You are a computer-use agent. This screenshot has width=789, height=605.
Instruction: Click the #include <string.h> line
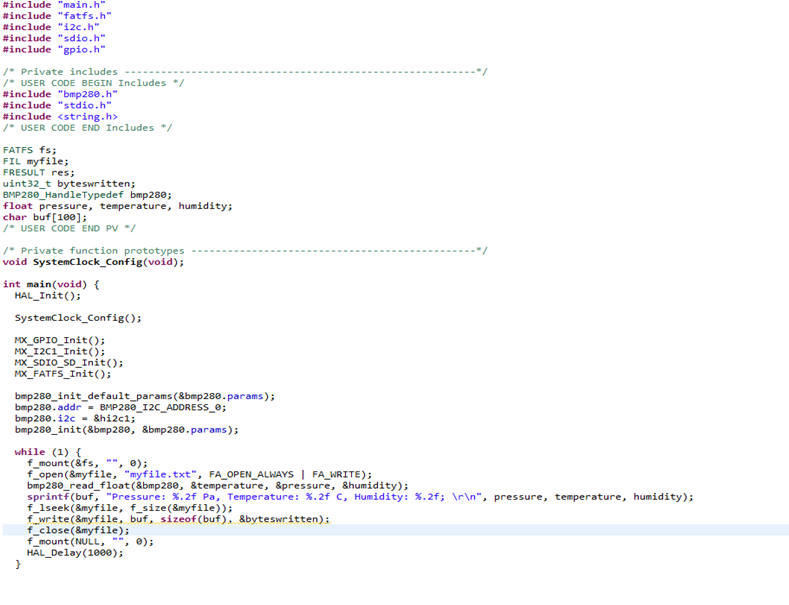[x=60, y=116]
